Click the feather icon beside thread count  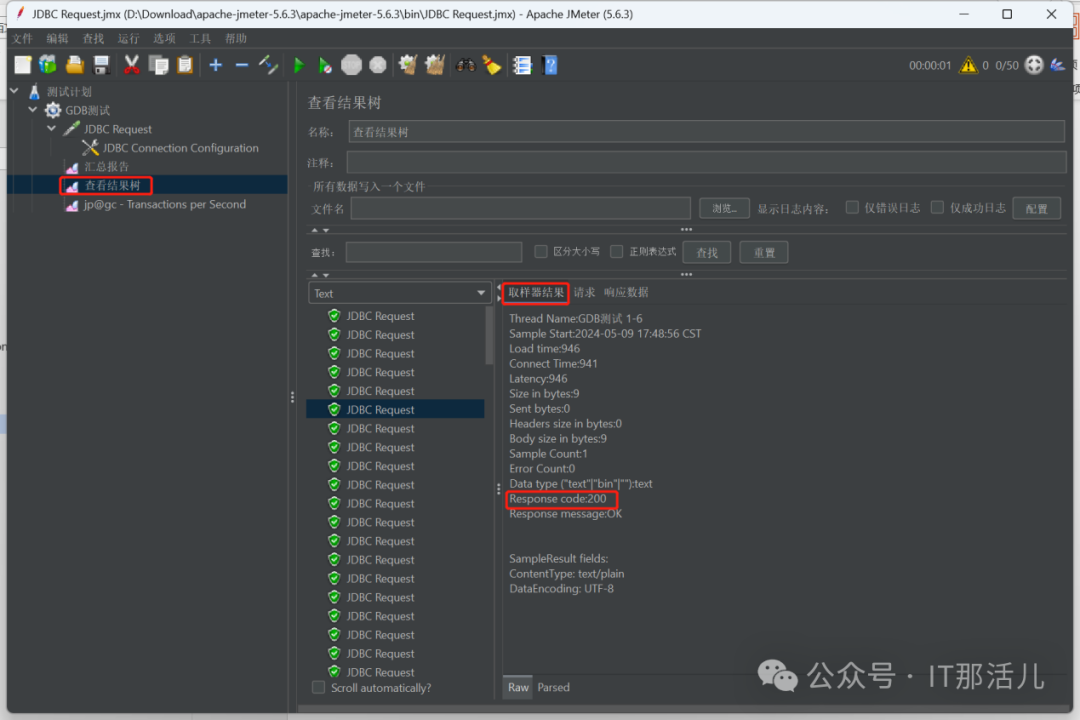pos(1058,65)
